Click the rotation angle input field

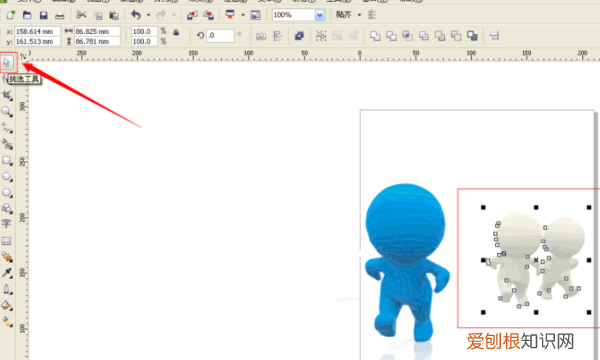[x=220, y=36]
